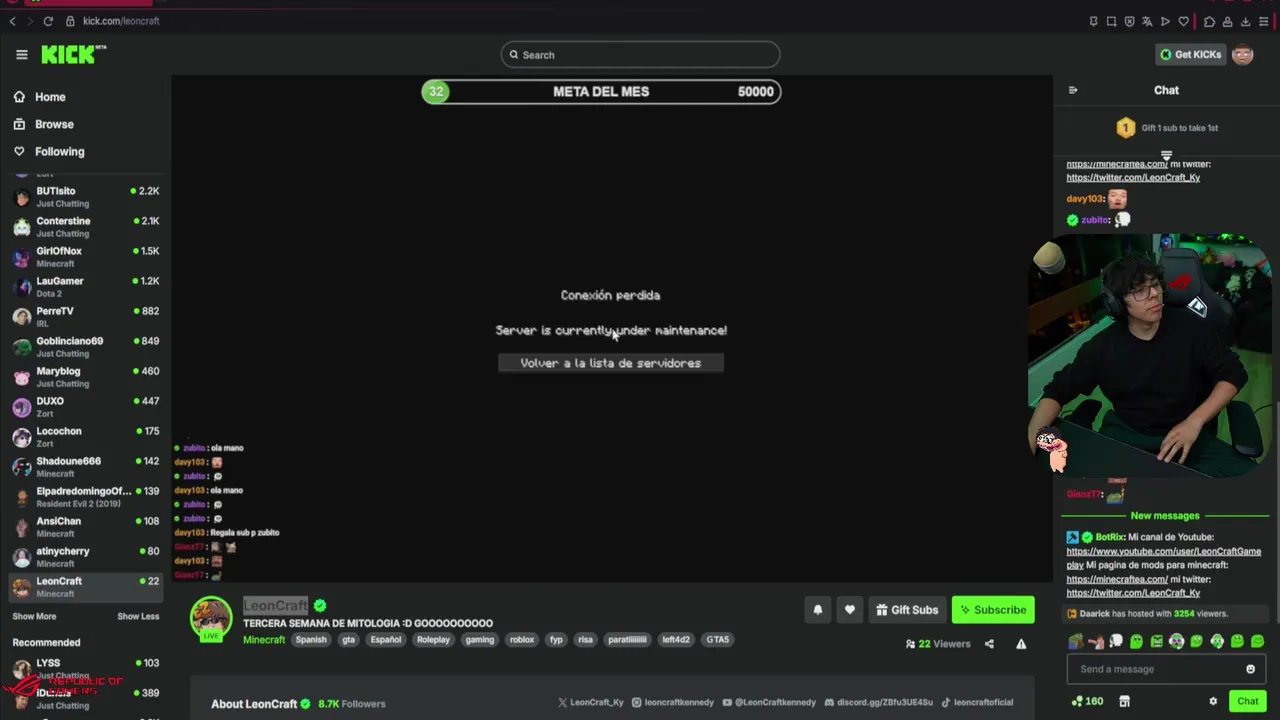Open Conterstine channel in sidebar
This screenshot has height=720, width=1280.
[x=86, y=226]
